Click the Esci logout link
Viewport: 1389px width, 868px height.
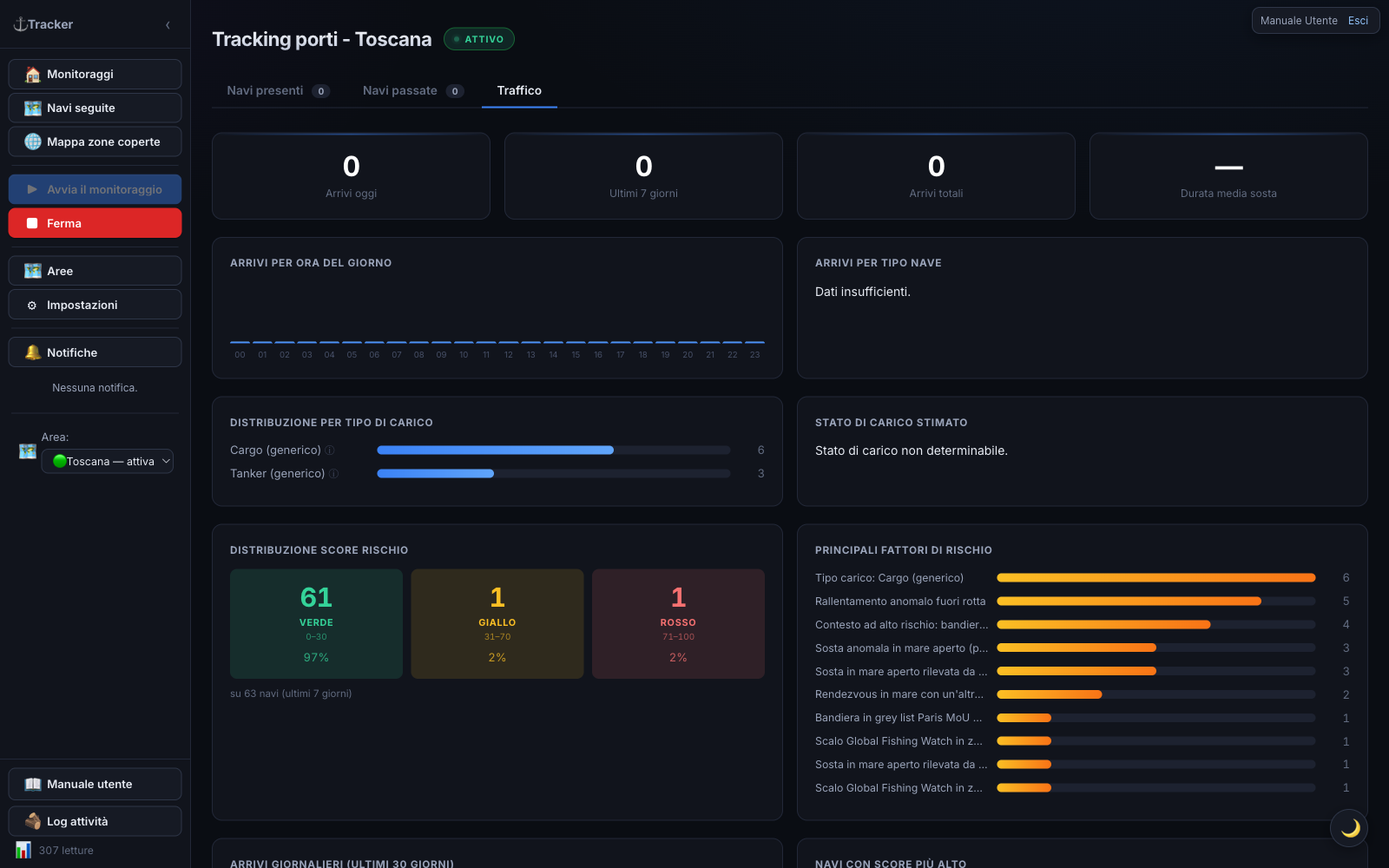click(x=1358, y=21)
